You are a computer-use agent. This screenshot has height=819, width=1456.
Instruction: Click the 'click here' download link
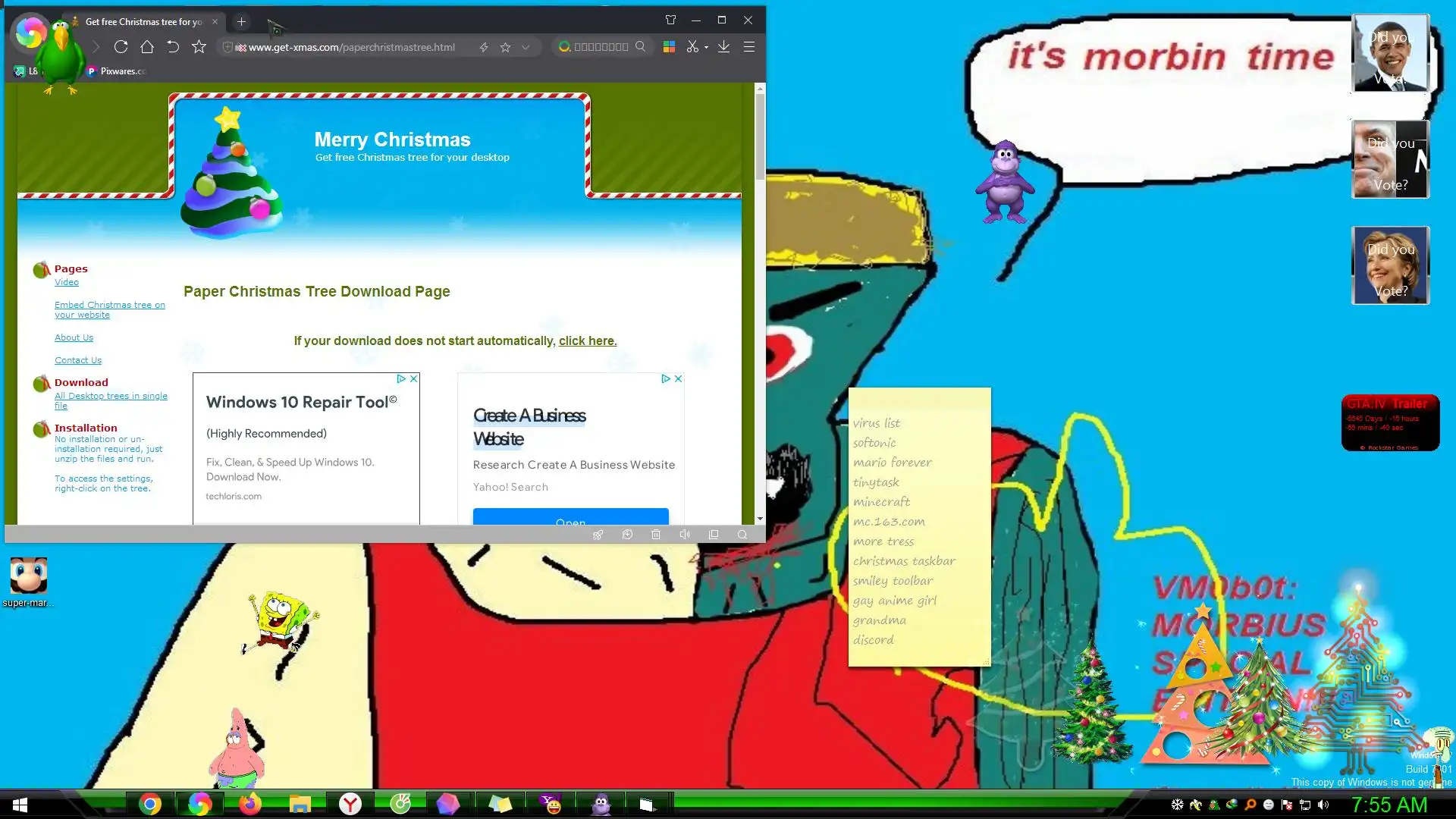pyautogui.click(x=588, y=341)
